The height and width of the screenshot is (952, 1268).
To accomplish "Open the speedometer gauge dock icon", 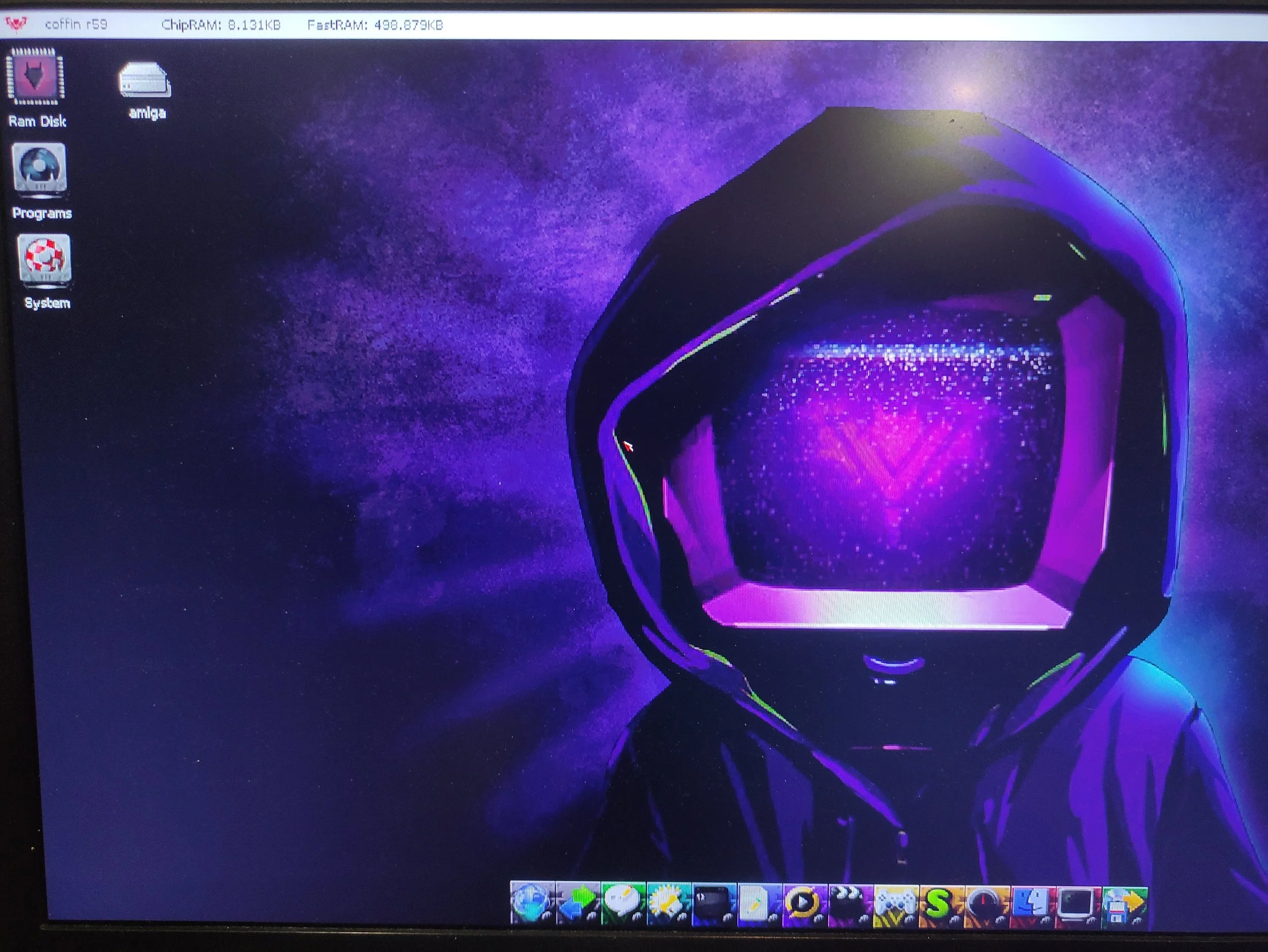I will (987, 903).
